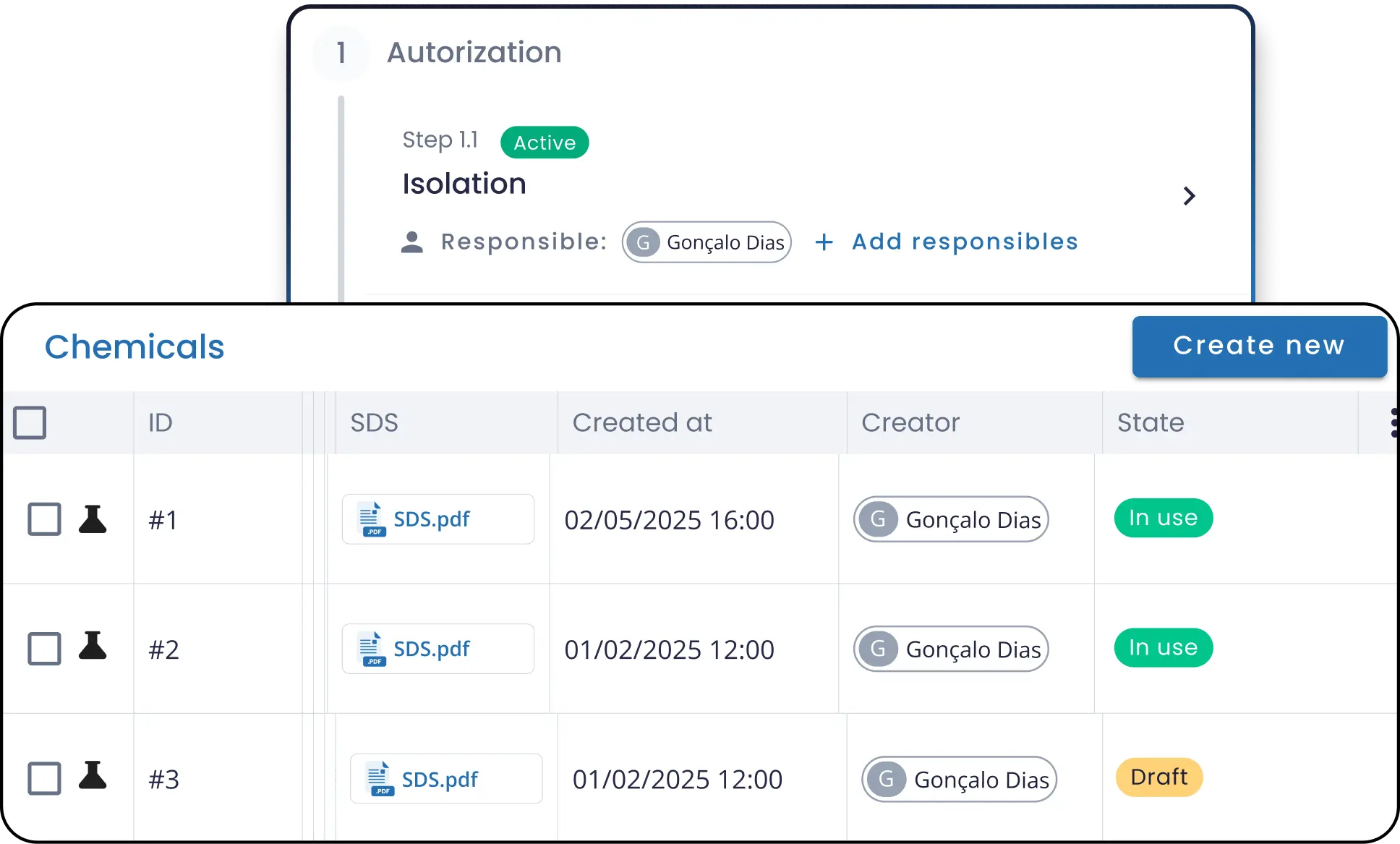
Task: Sort by the Created at column header
Action: click(642, 422)
